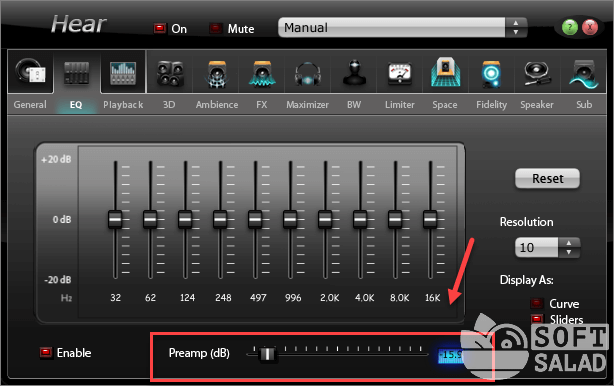
Task: Open the Ambience speaker icon
Action: click(217, 74)
